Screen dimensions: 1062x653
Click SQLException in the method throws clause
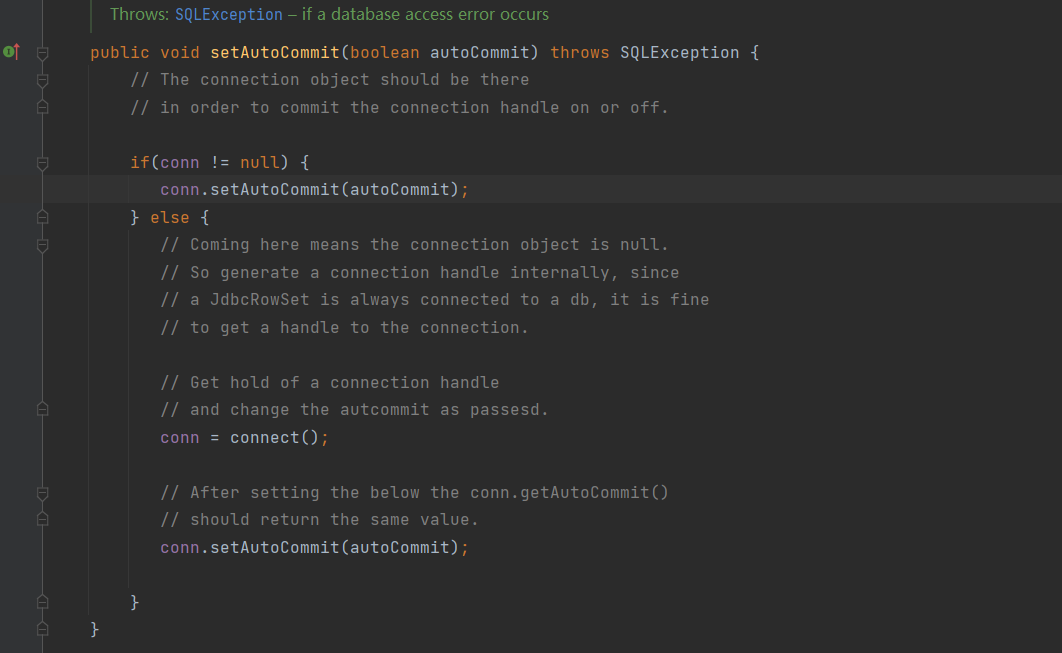tap(679, 52)
